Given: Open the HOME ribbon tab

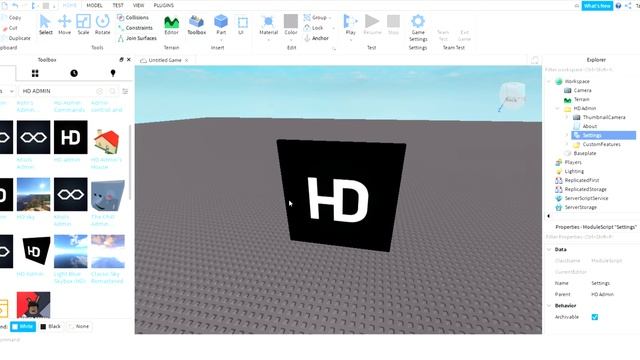Looking at the screenshot, I should [x=69, y=5].
